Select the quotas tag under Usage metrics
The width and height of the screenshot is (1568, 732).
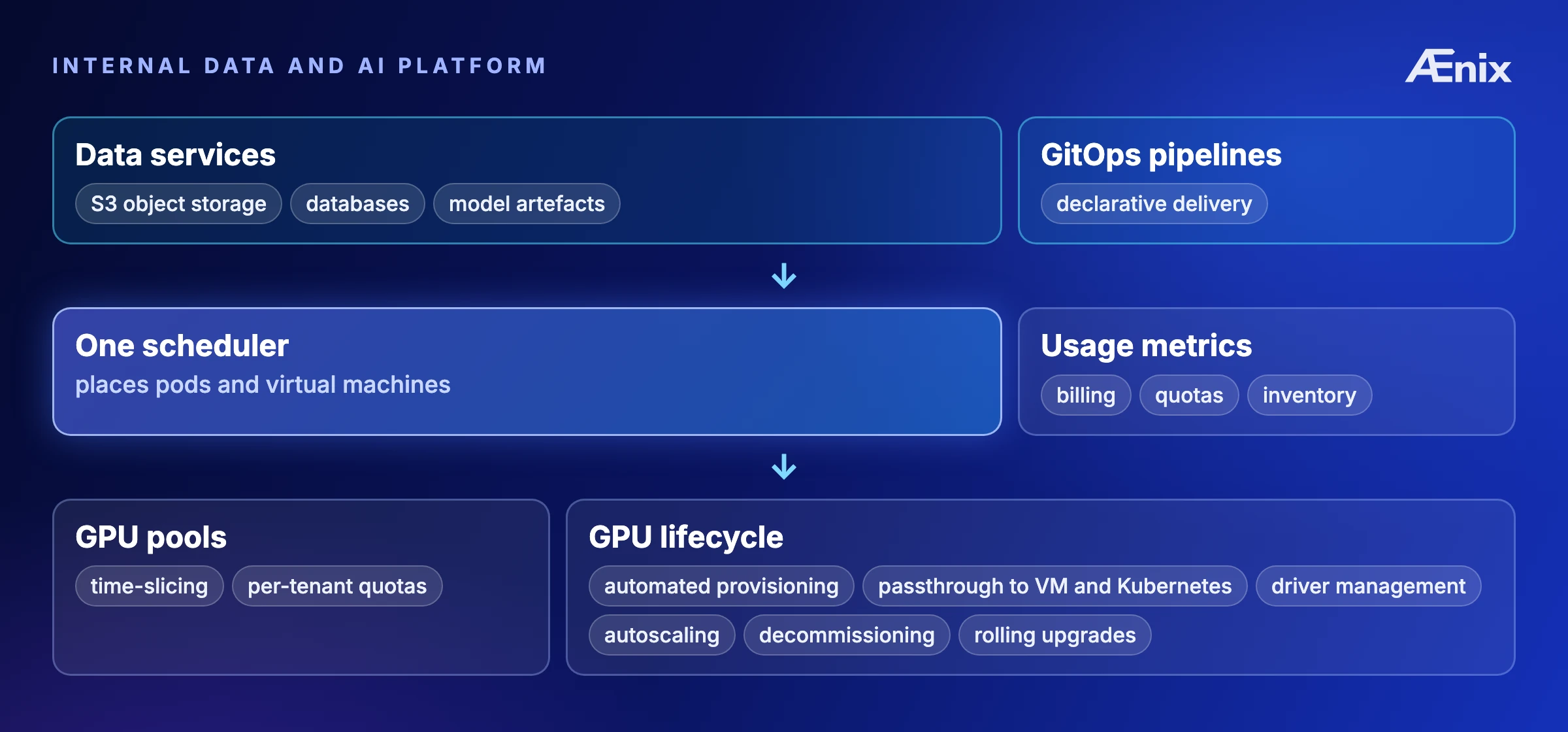tap(1189, 395)
